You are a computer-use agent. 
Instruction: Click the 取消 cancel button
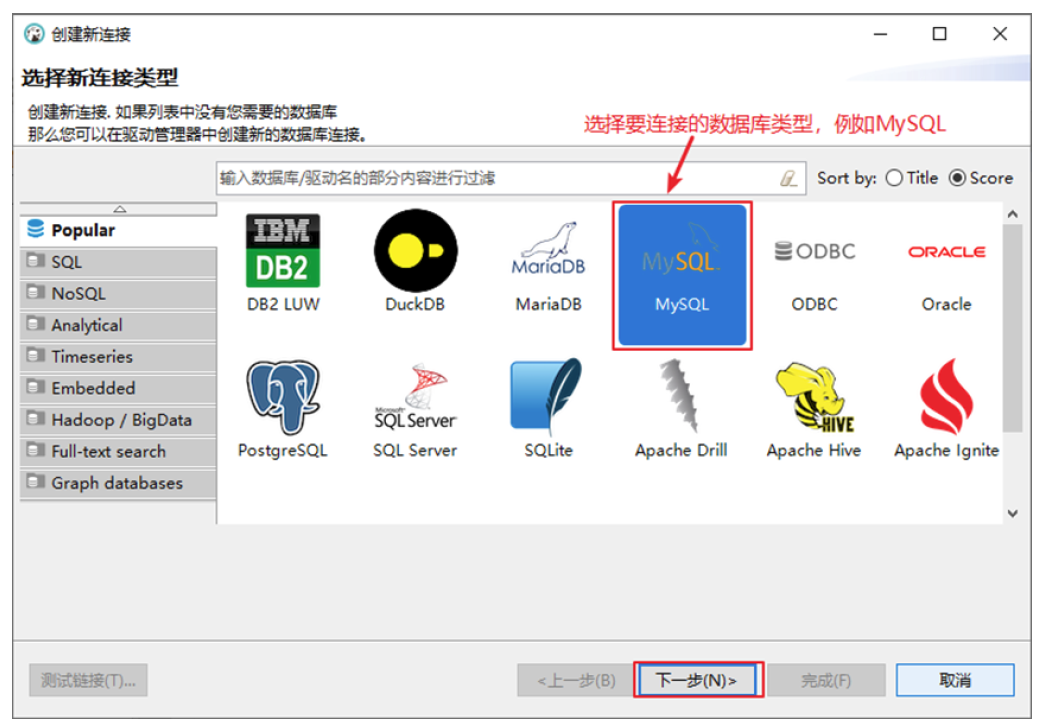coord(955,680)
